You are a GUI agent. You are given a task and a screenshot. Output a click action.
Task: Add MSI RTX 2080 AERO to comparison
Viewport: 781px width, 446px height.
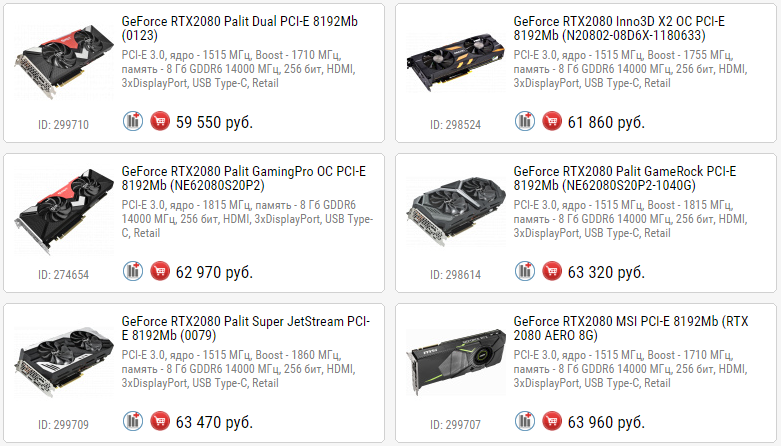coord(525,421)
